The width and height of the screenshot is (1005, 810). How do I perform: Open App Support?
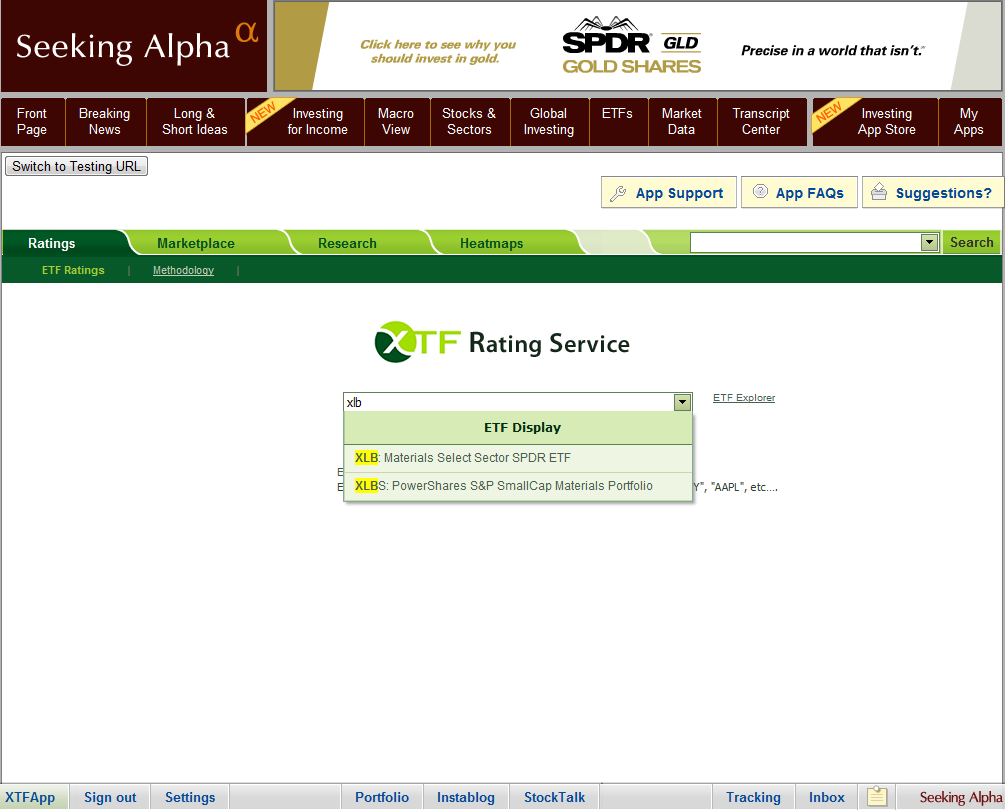tap(669, 192)
